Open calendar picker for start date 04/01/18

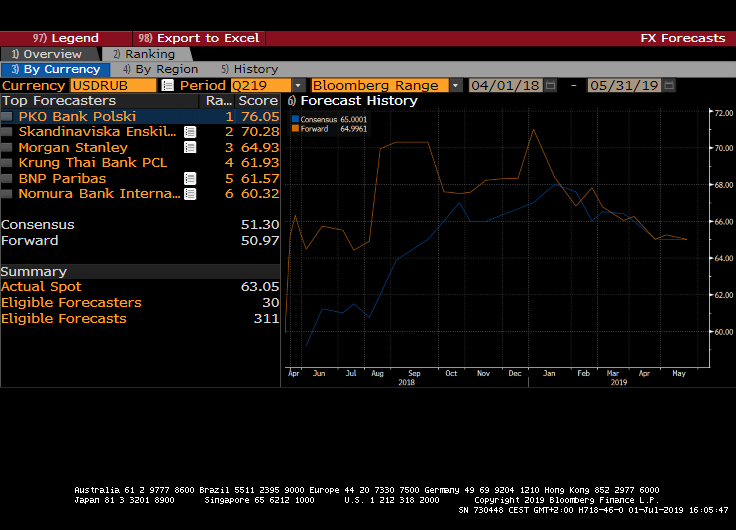pyautogui.click(x=552, y=85)
